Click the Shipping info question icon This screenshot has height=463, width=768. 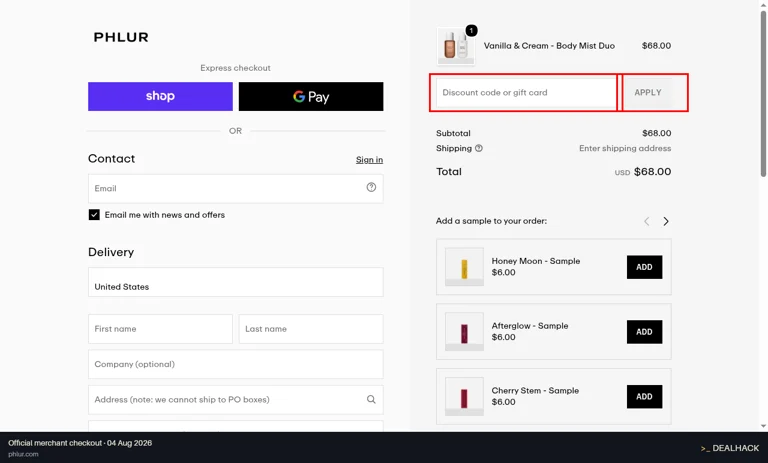click(x=479, y=148)
